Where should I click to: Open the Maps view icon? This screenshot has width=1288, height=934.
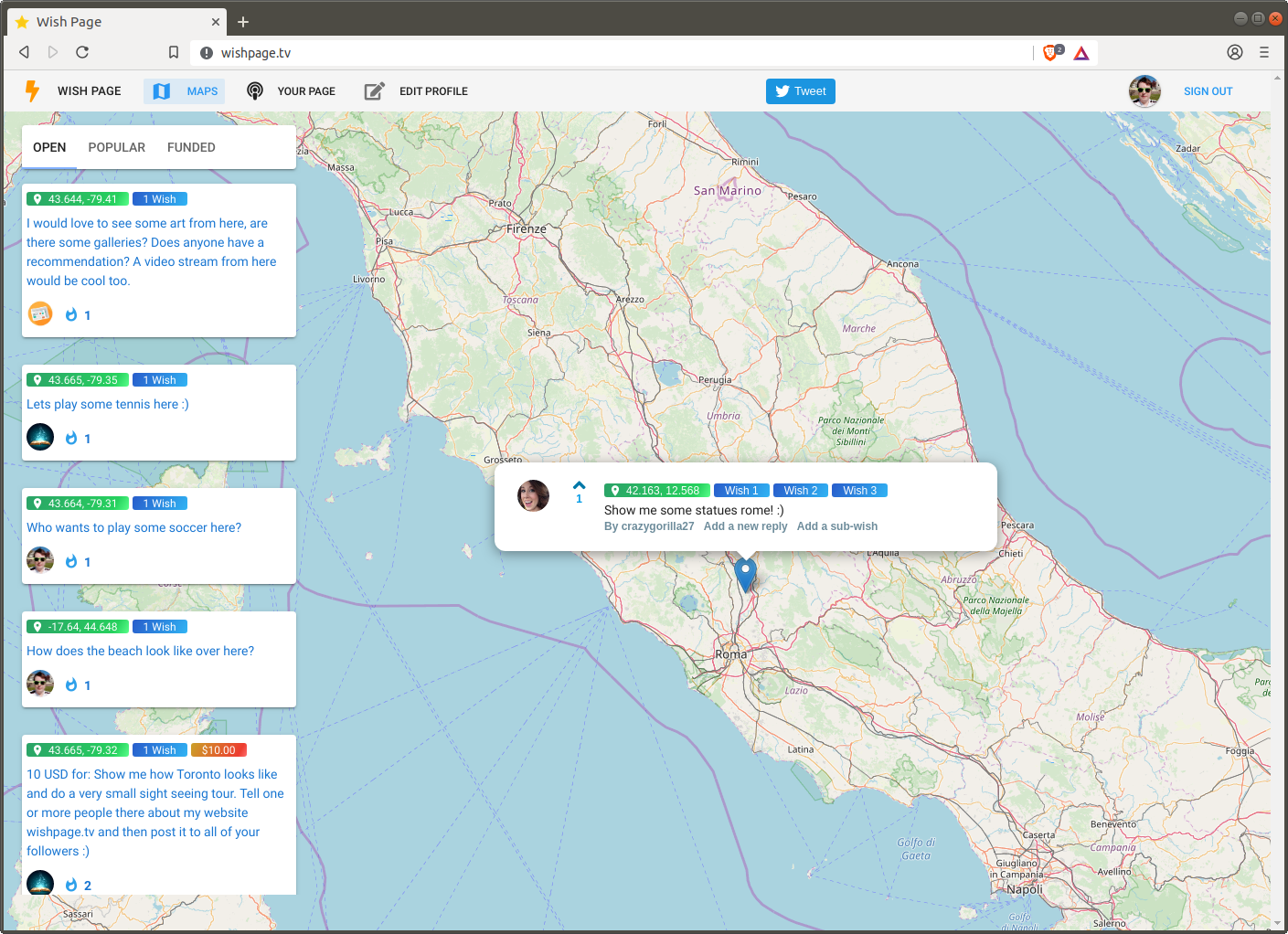tap(162, 91)
